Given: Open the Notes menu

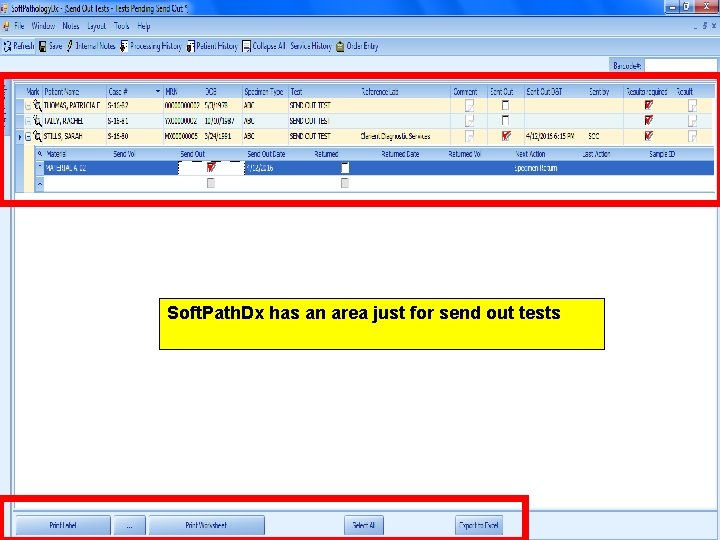Looking at the screenshot, I should pos(71,26).
